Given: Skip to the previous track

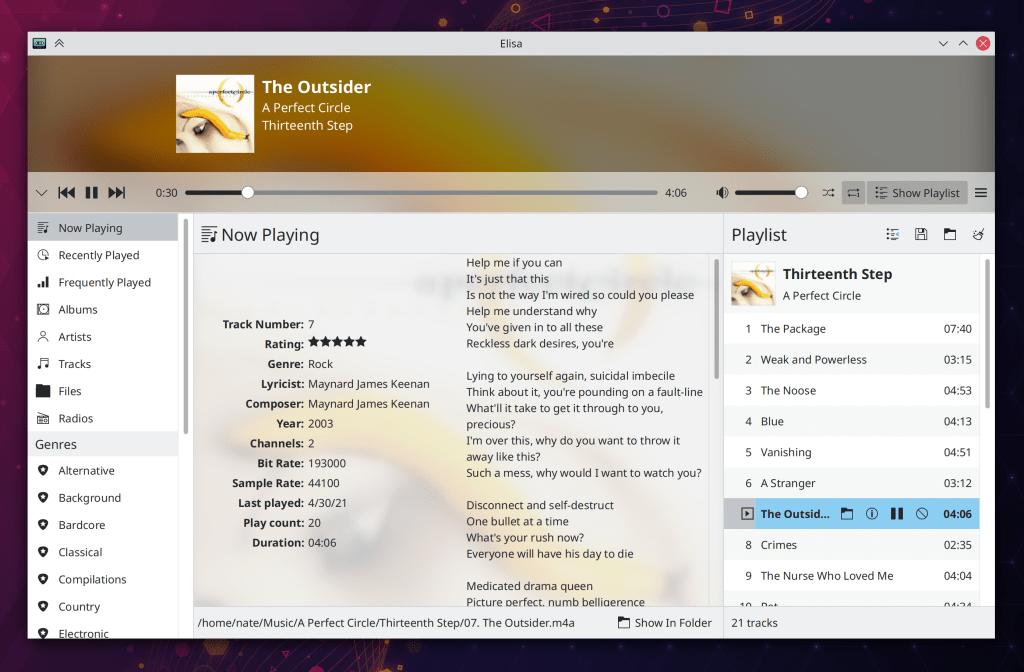Looking at the screenshot, I should click(x=67, y=193).
